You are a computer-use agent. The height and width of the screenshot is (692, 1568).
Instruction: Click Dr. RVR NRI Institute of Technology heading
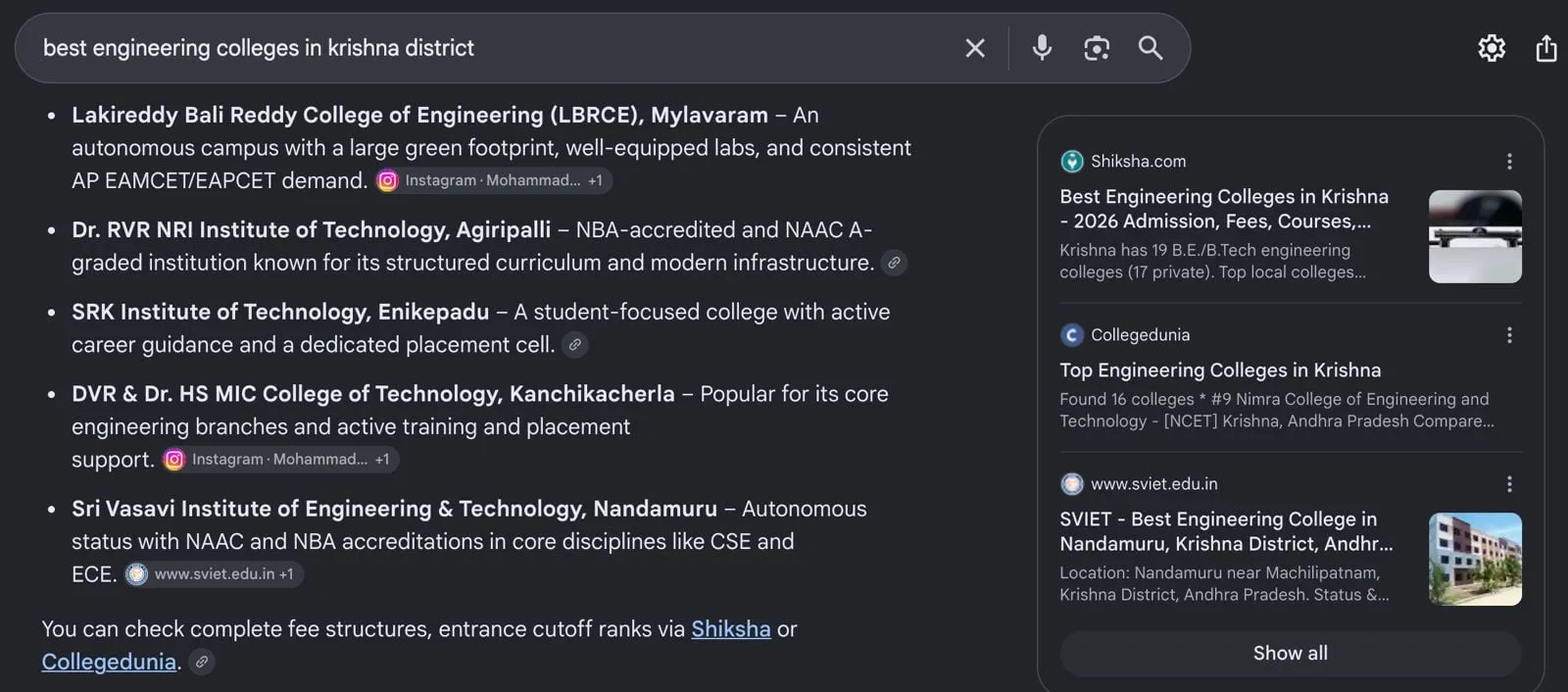coord(311,230)
